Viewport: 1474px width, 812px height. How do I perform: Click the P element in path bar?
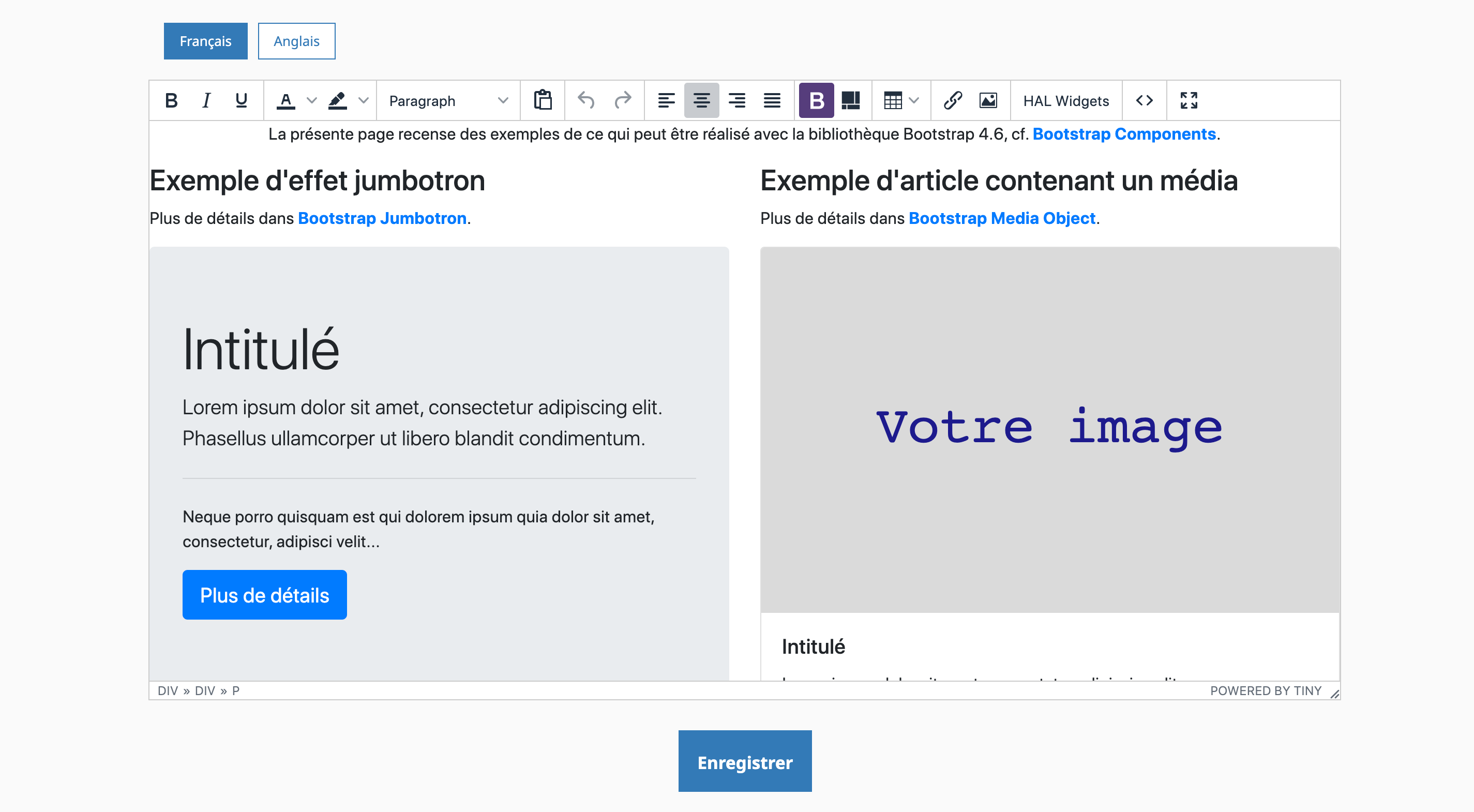236,690
